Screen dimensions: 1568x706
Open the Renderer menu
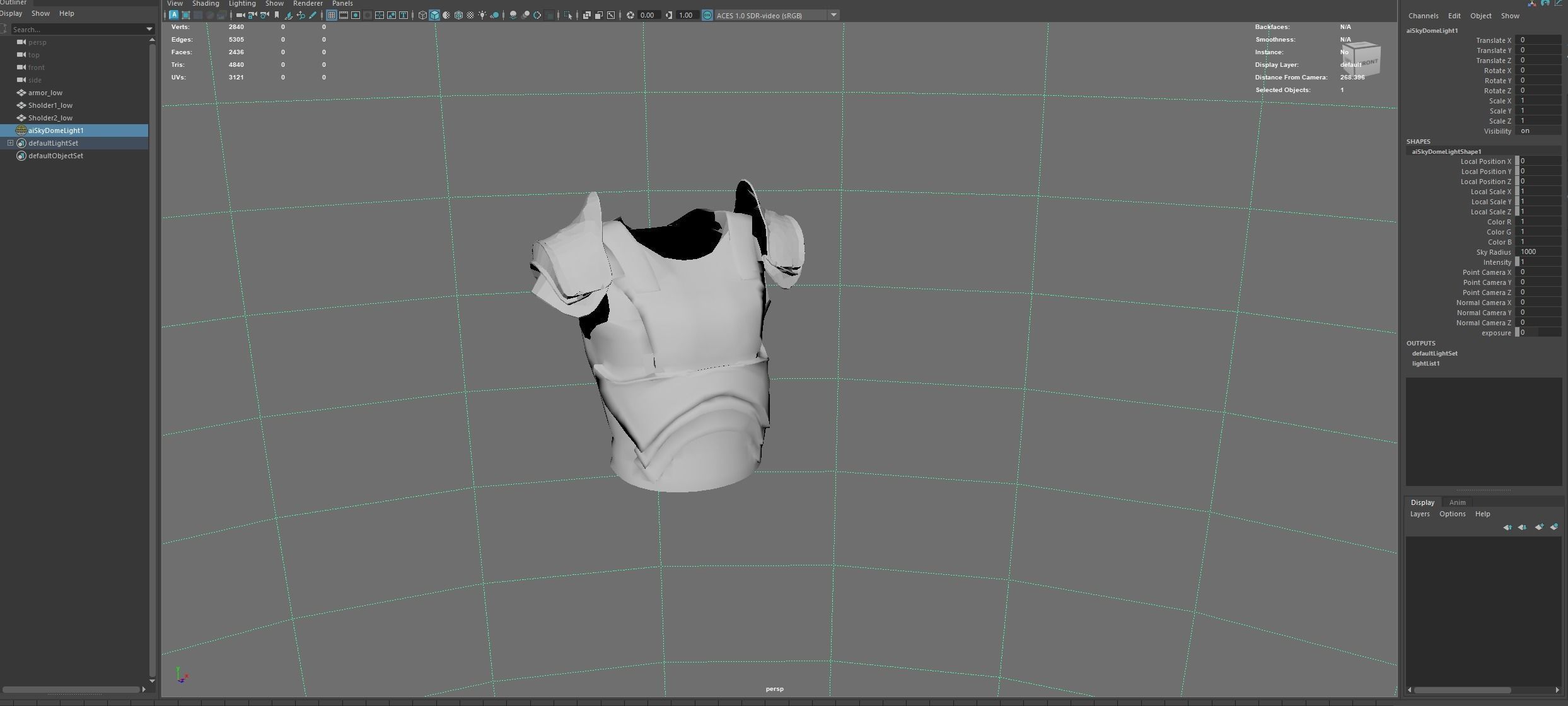click(308, 4)
